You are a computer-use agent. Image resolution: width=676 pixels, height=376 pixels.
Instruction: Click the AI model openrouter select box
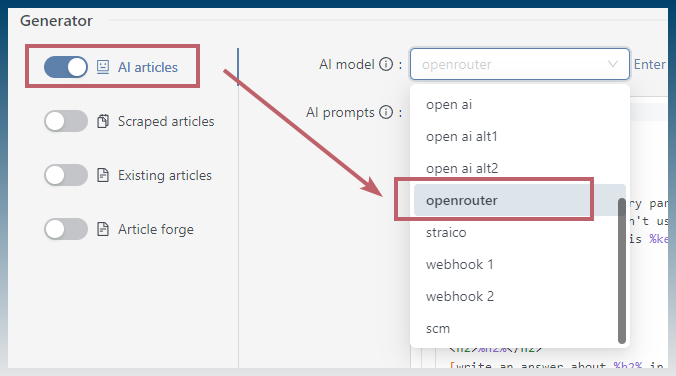click(520, 64)
